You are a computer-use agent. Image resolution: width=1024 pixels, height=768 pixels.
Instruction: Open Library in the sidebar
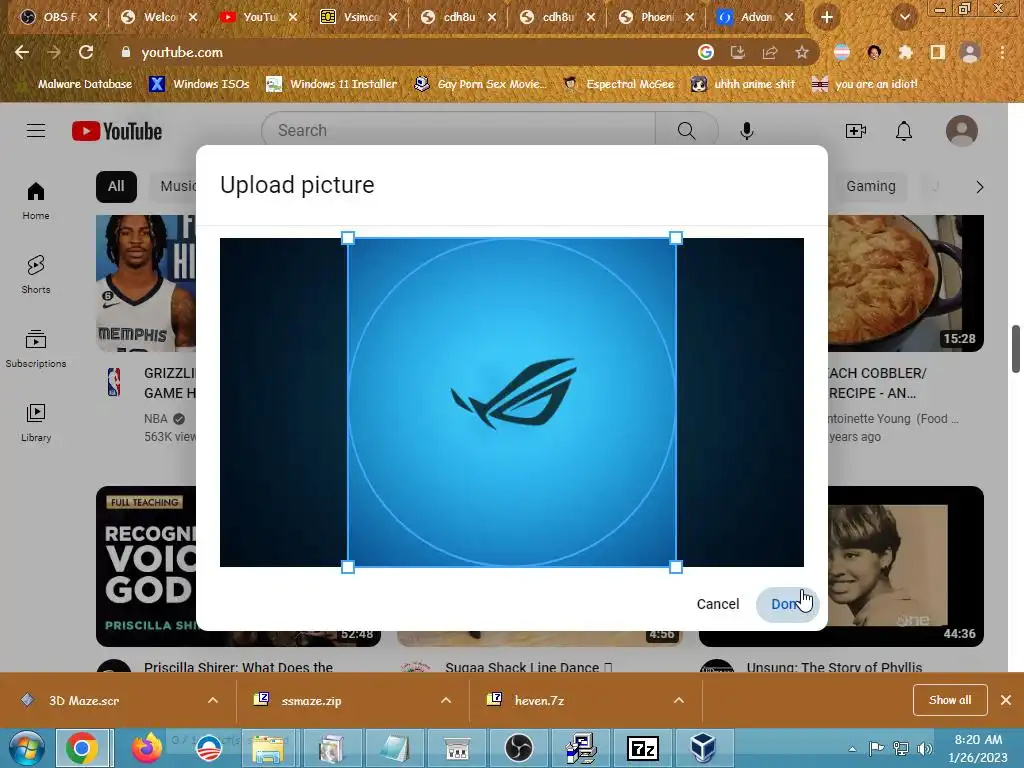pyautogui.click(x=36, y=423)
